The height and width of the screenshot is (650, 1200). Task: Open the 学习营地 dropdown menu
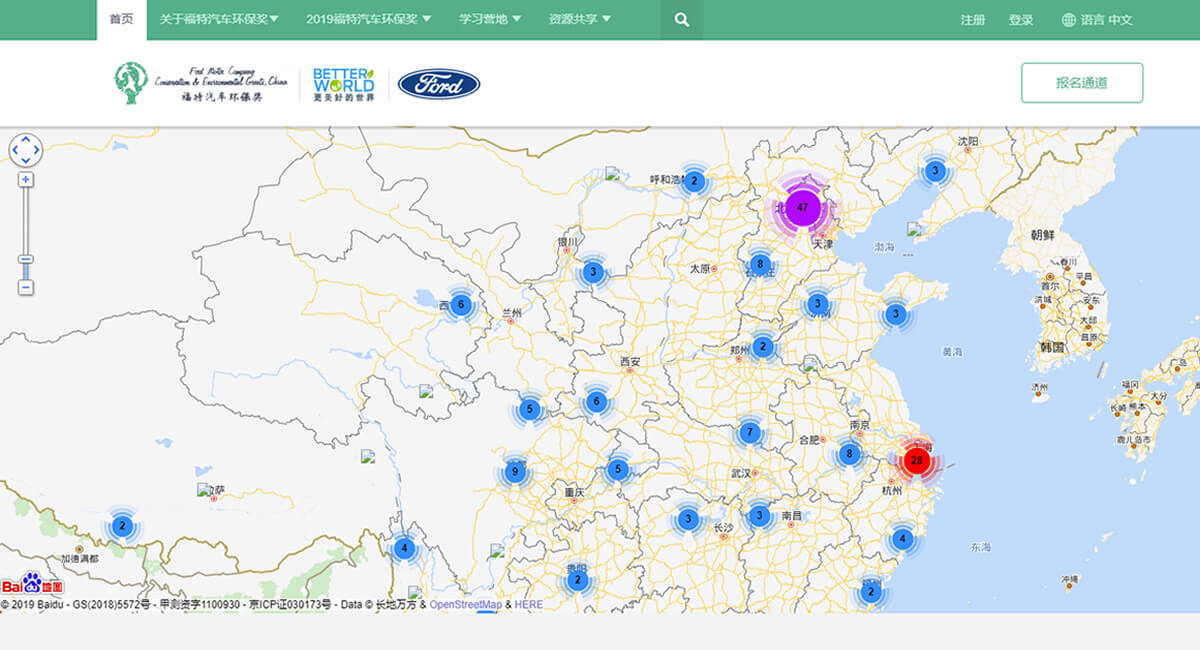489,20
